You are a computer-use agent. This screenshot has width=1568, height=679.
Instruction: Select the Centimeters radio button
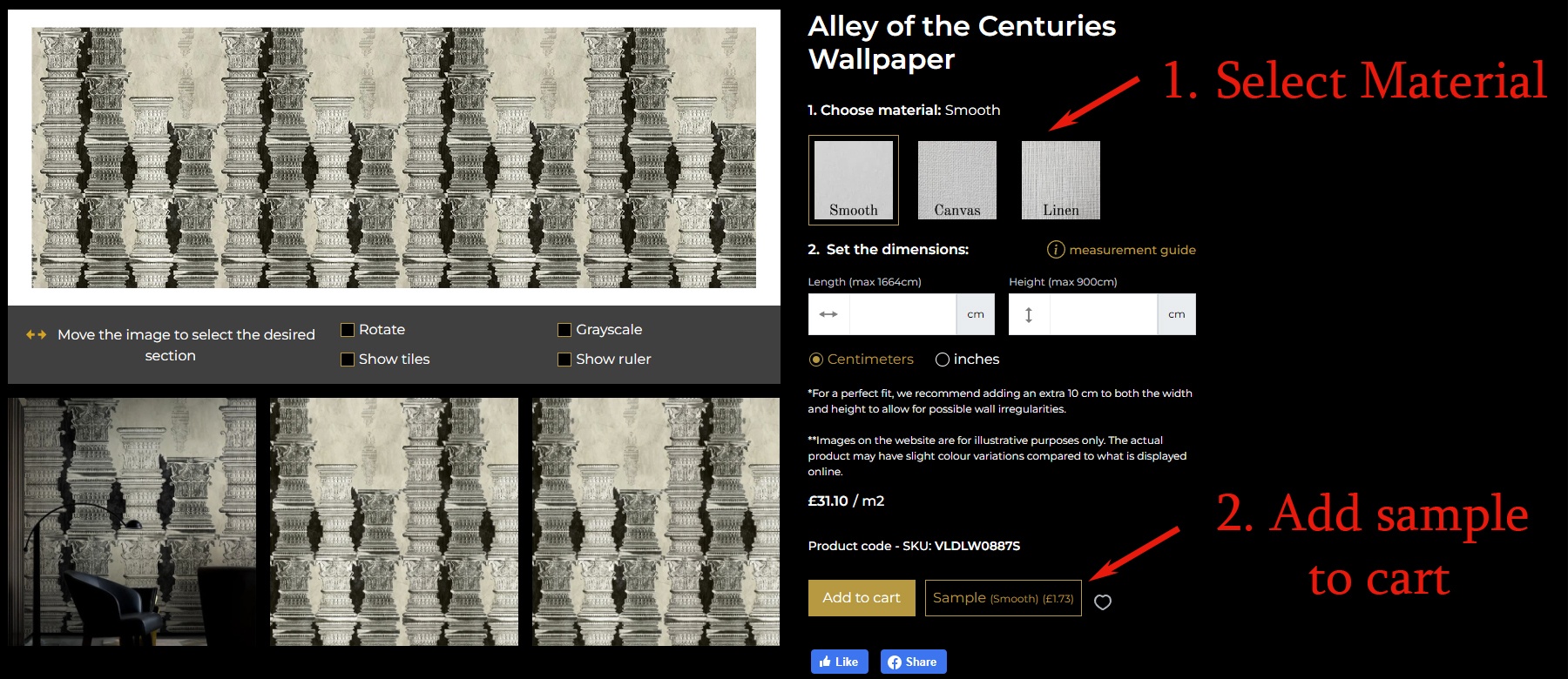(x=816, y=360)
